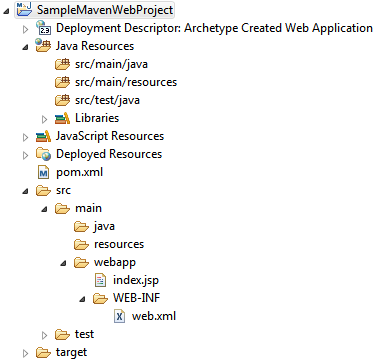Collapse the WEB-INF folder node

pos(82,300)
